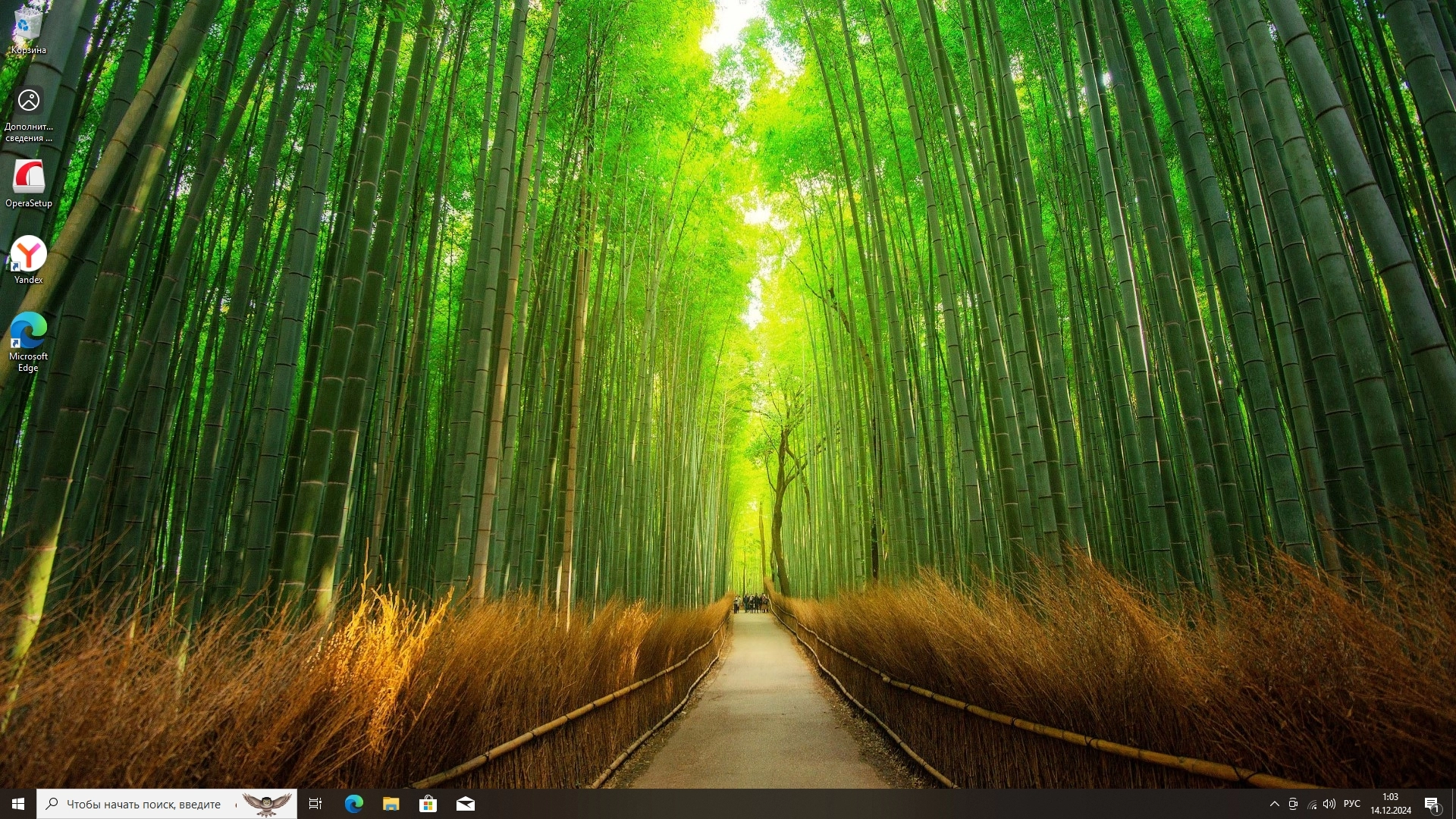Click the owl image in search box
The image size is (1456, 819).
[x=266, y=804]
